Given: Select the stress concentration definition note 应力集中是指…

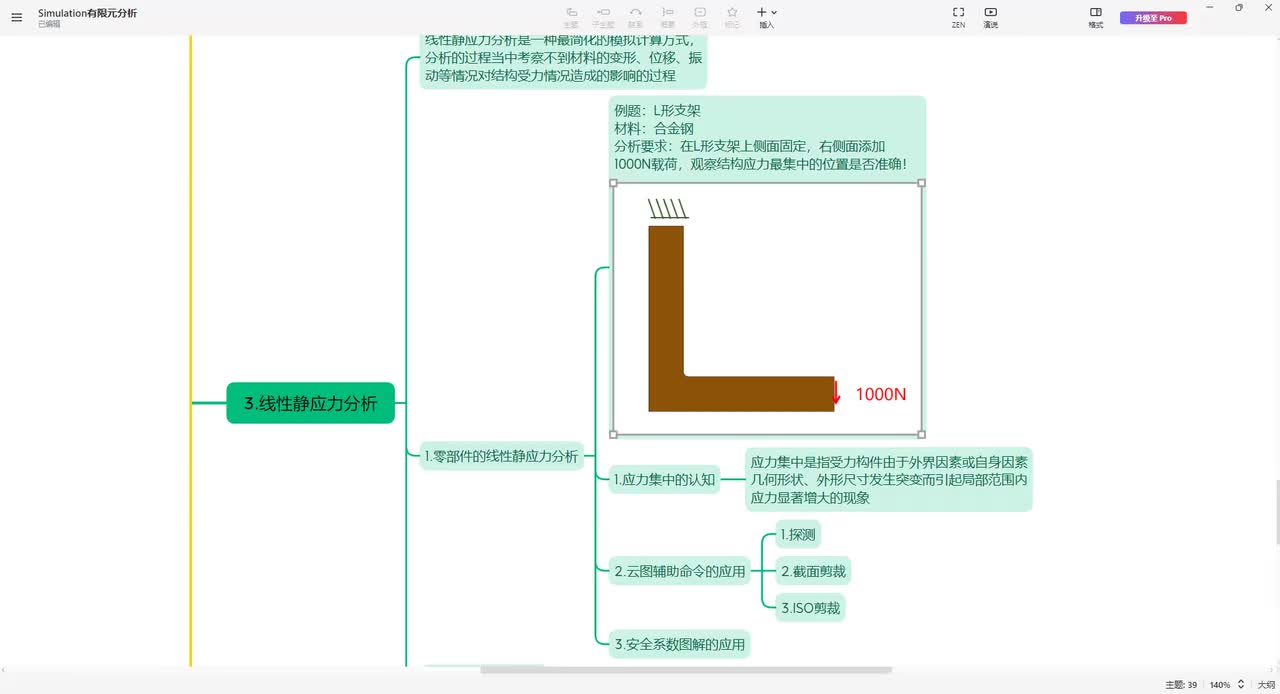Looking at the screenshot, I should pos(889,480).
